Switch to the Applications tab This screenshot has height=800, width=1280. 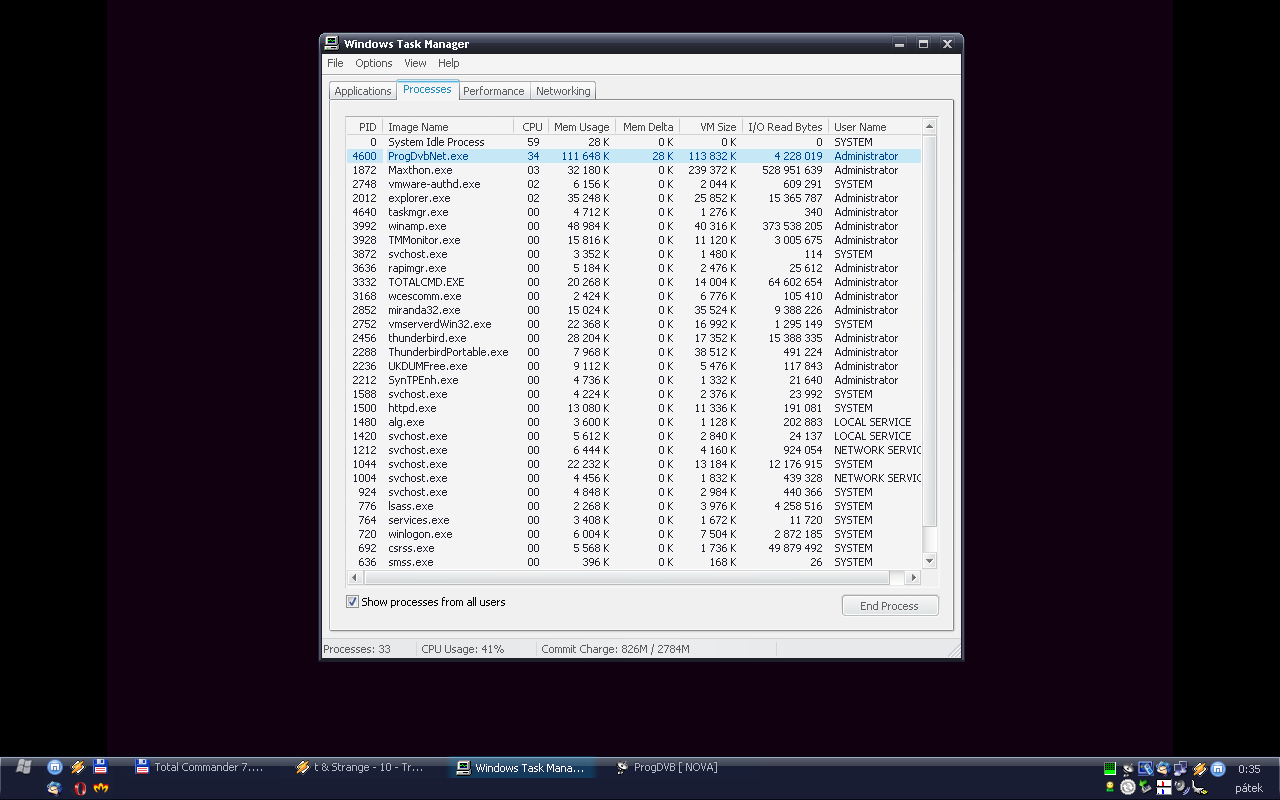click(363, 91)
